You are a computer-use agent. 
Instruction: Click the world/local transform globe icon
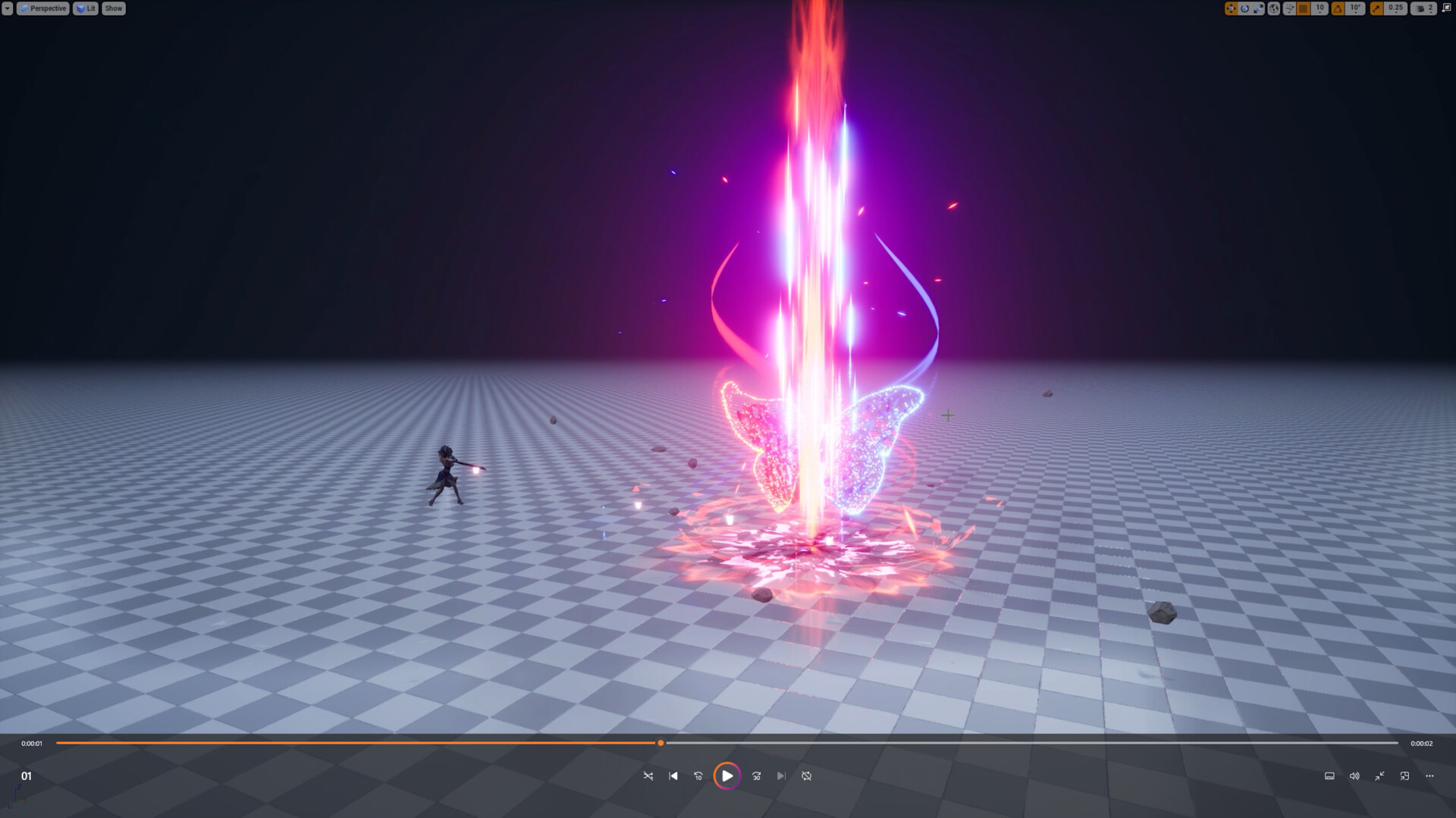click(x=1273, y=8)
